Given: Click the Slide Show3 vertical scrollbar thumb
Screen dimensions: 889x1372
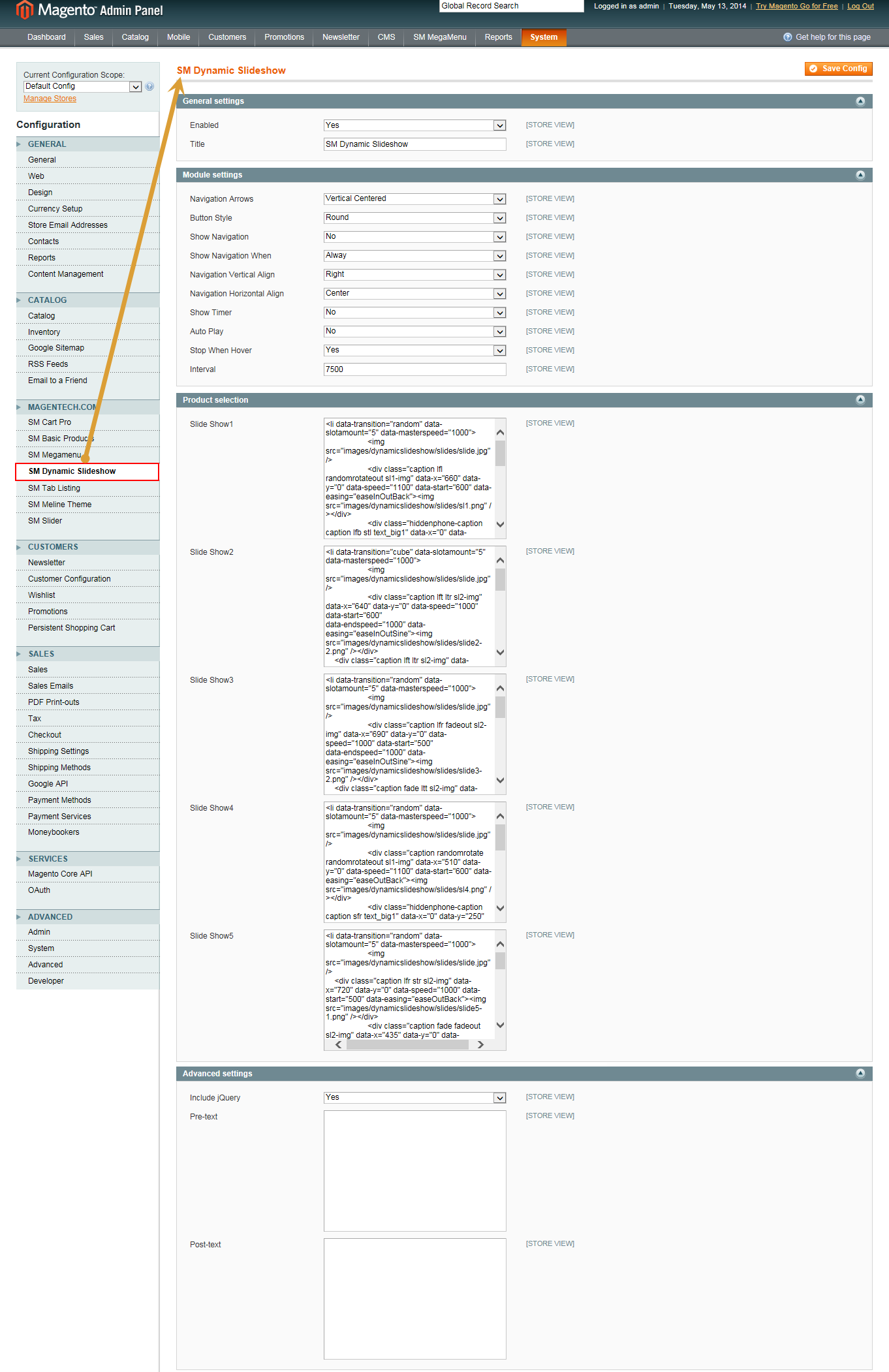Looking at the screenshot, I should pos(500,708).
